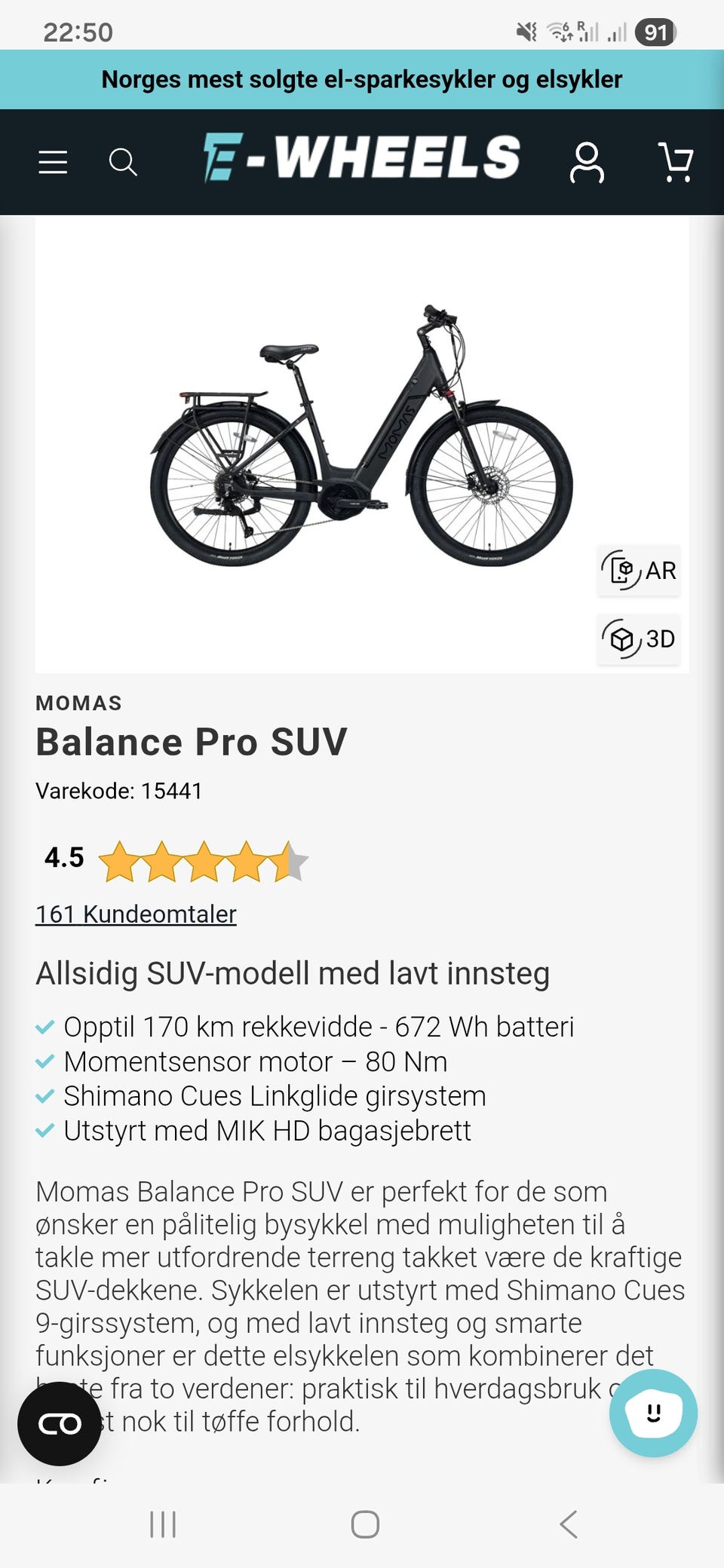The width and height of the screenshot is (724, 1568).
Task: Go to E-Wheels home via logo
Action: point(362,158)
